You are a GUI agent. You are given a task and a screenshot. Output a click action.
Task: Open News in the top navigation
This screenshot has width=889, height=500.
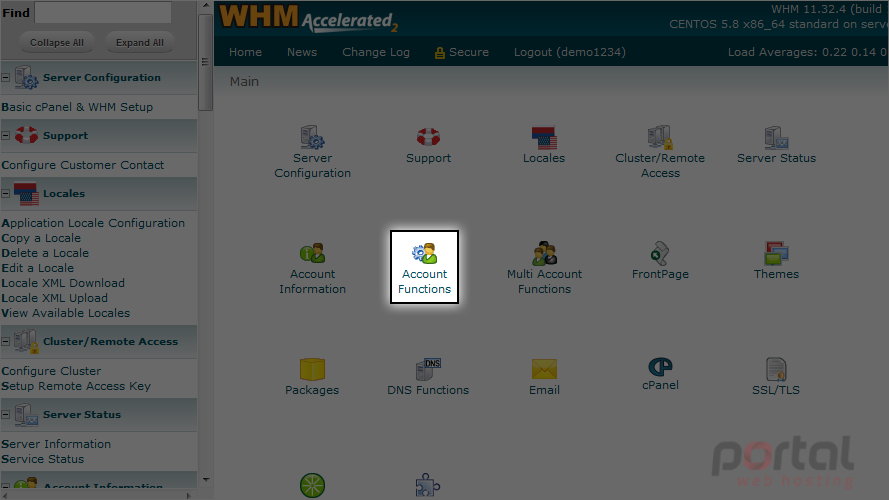[x=302, y=52]
